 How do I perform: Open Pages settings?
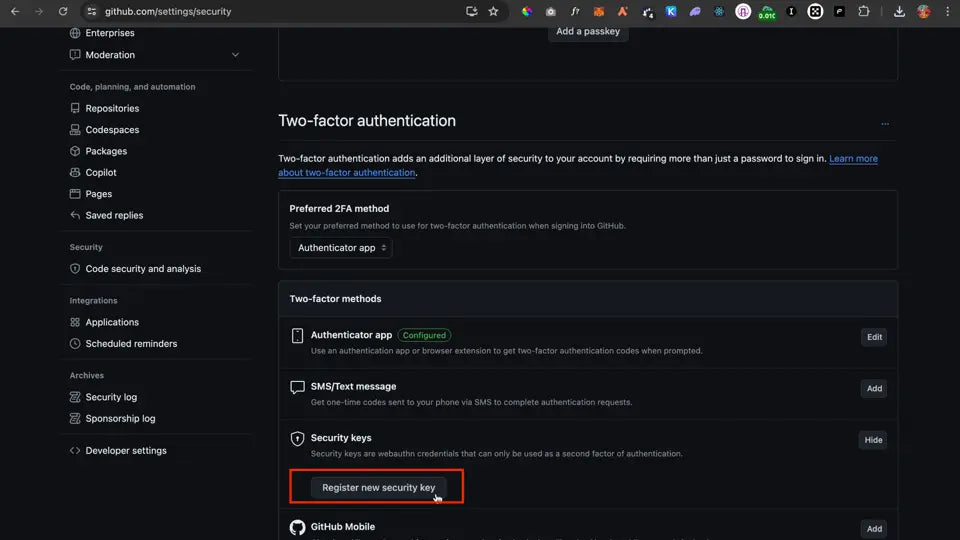point(99,193)
